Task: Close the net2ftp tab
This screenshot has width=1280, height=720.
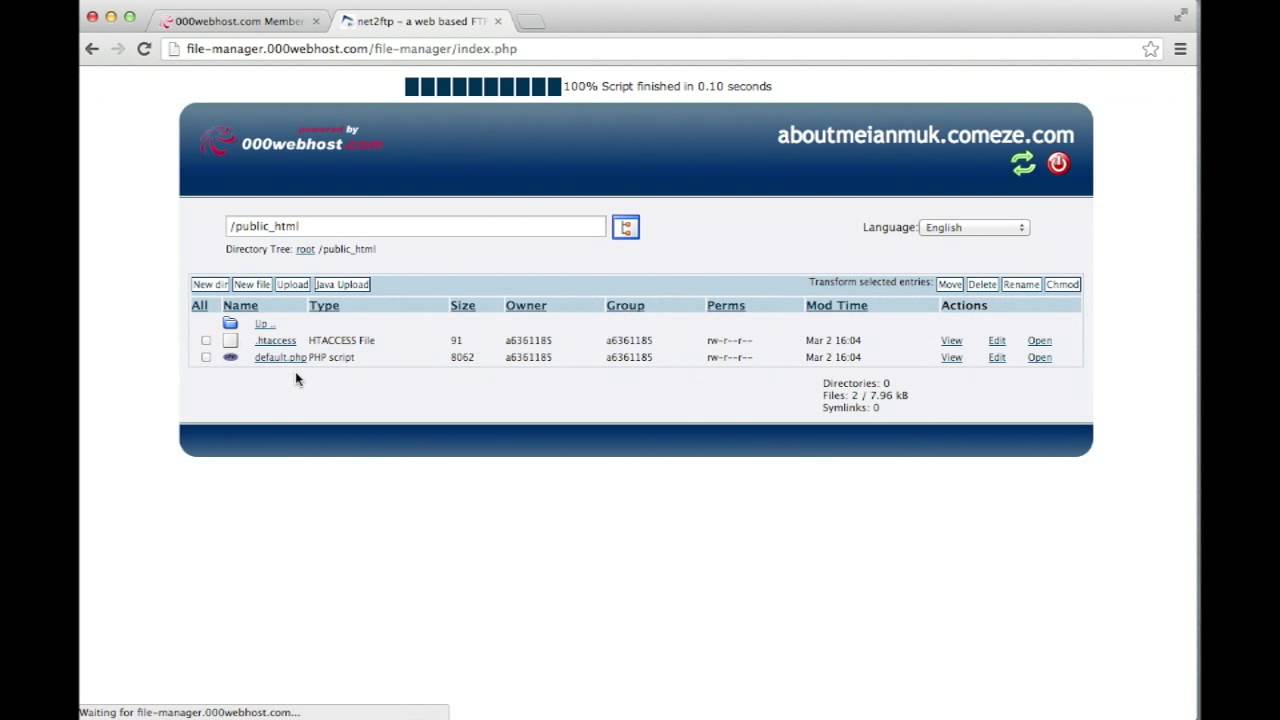Action: 498,21
